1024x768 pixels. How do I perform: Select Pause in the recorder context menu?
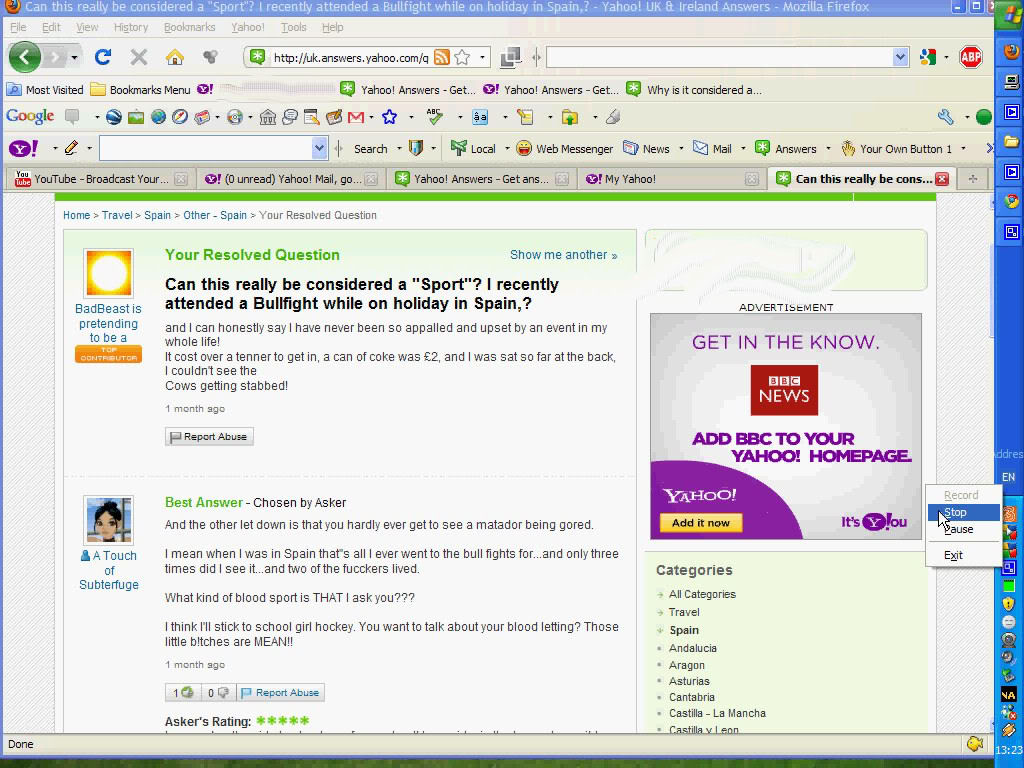coord(963,530)
